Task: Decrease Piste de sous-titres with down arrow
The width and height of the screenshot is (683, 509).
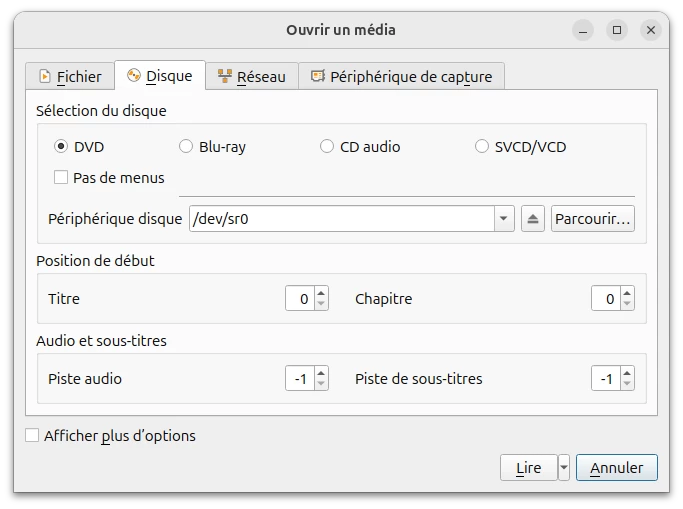Action: 627,384
